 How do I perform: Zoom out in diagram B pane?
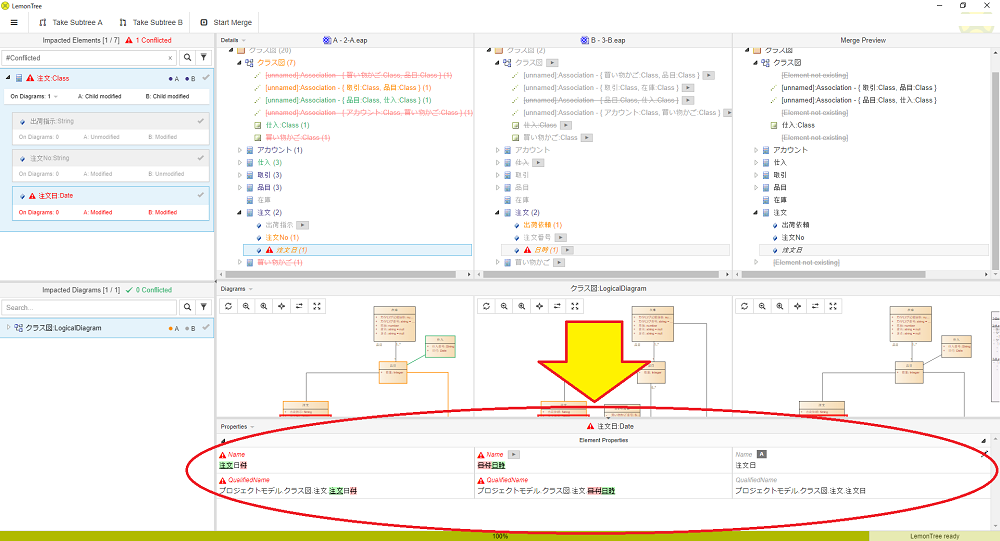[x=504, y=306]
